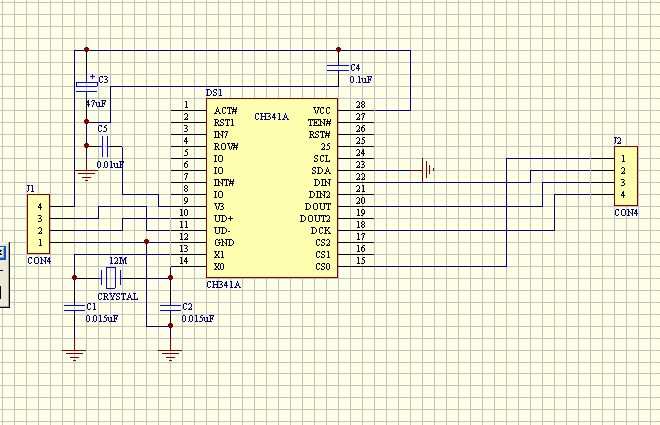Select capacitor C4 symbol
660x425 pixels.
338,67
